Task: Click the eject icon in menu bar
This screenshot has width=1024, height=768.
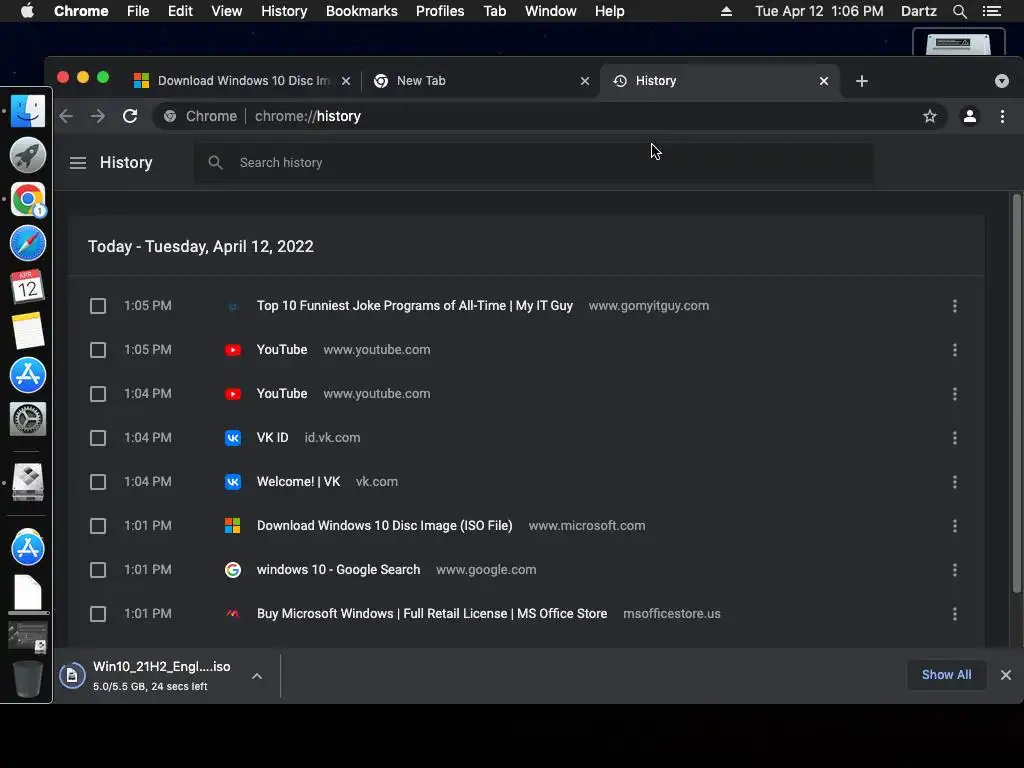Action: [726, 11]
